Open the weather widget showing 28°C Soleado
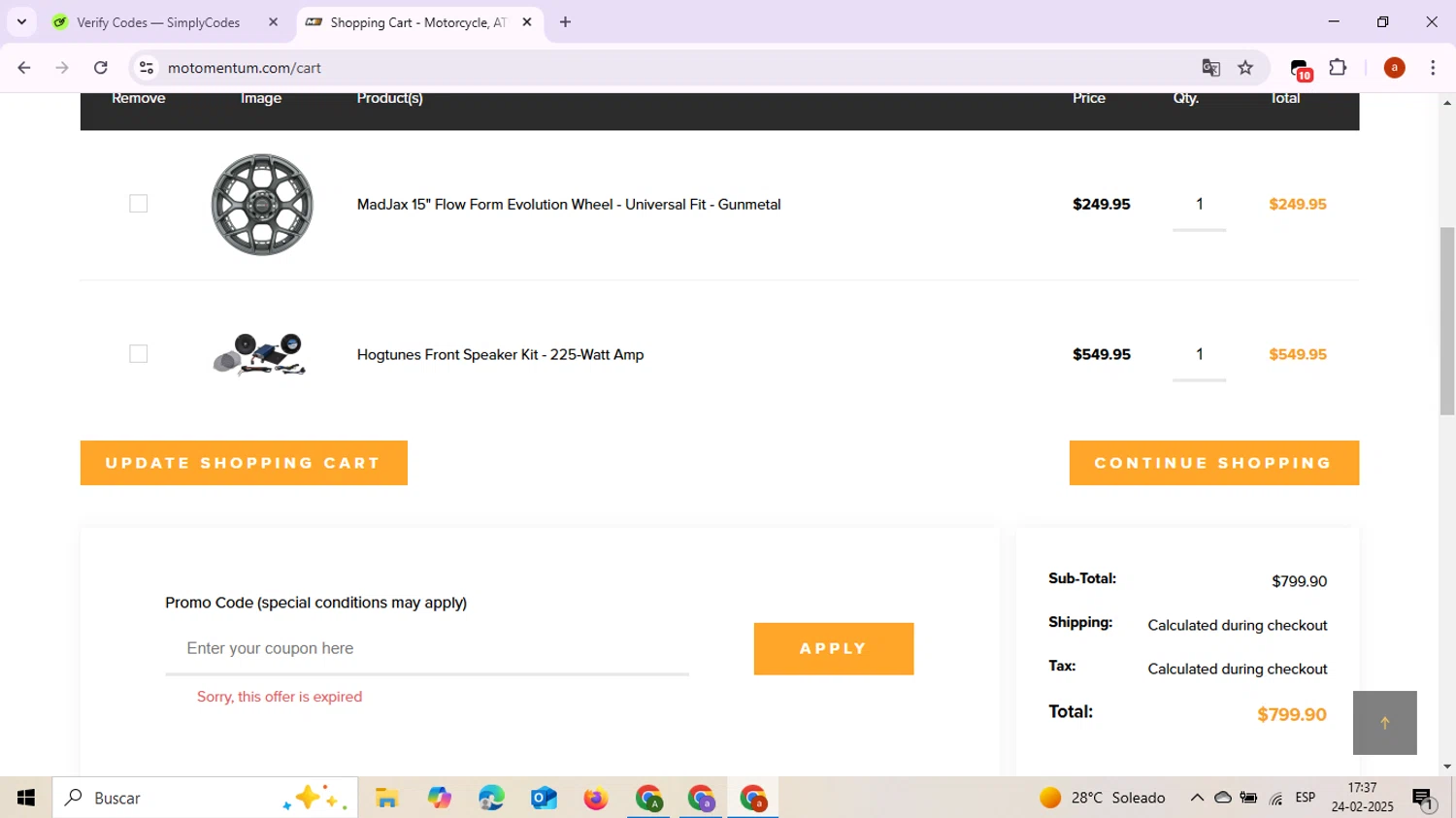Viewport: 1456px width, 818px height. pos(1103,798)
